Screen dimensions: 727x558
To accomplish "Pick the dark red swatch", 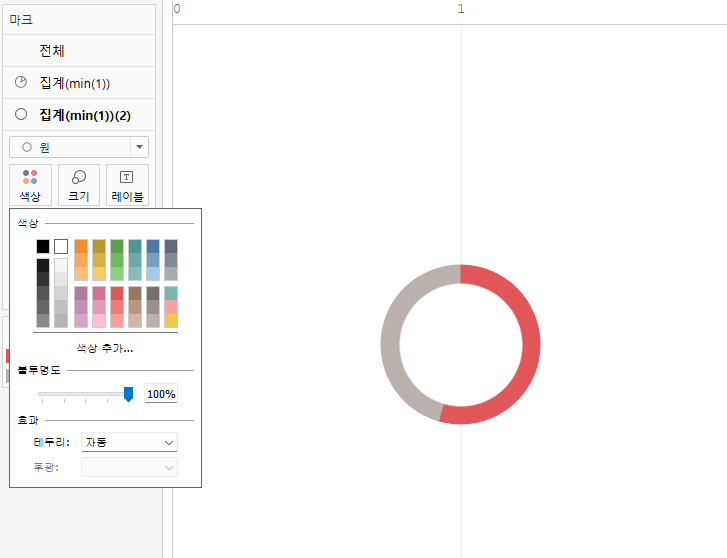I will click(117, 293).
